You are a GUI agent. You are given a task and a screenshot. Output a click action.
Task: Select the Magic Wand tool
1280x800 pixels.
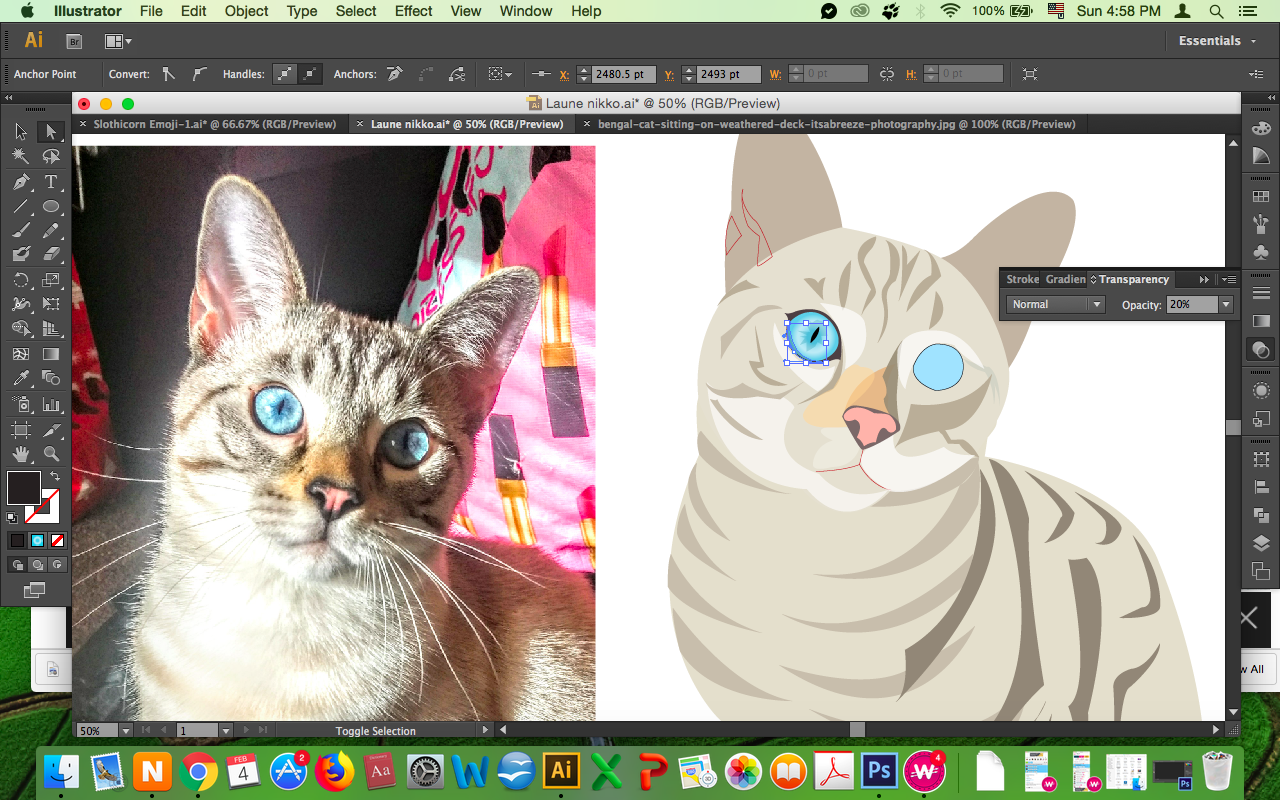click(21, 157)
